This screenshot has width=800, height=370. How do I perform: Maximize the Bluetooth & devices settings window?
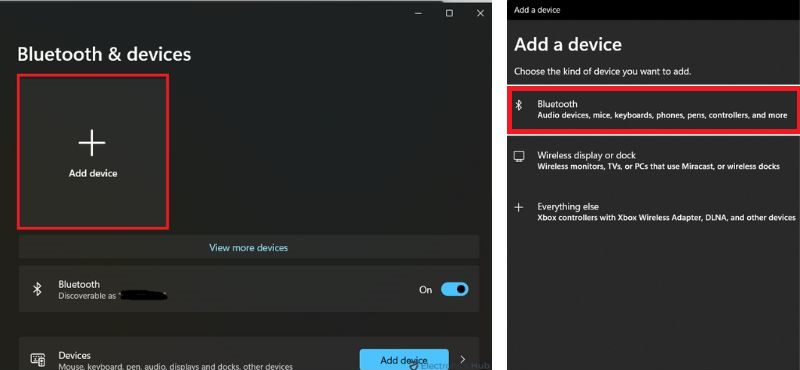pos(449,13)
